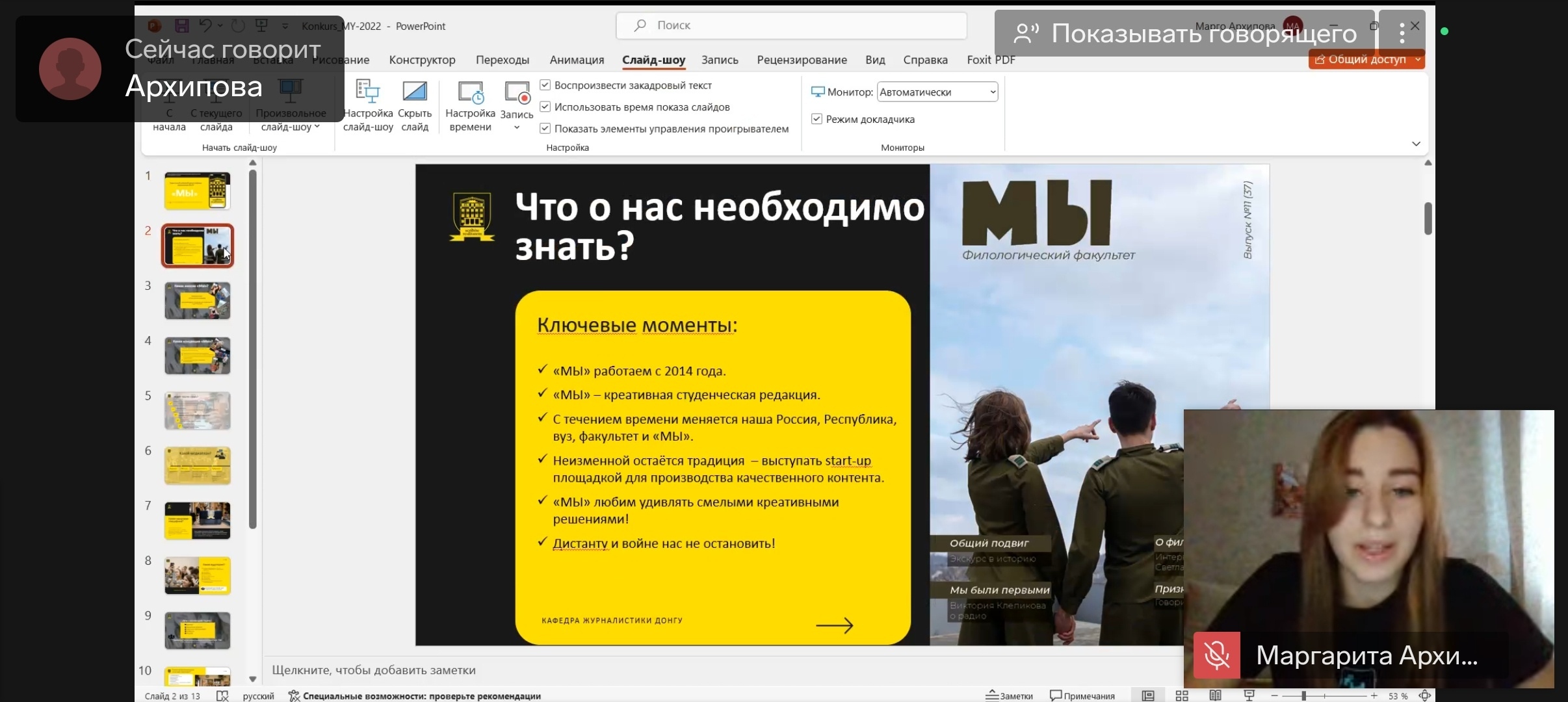Click the main editing area vertical scrollbar thumb
Viewport: 1568px width, 702px height.
pyautogui.click(x=1428, y=218)
